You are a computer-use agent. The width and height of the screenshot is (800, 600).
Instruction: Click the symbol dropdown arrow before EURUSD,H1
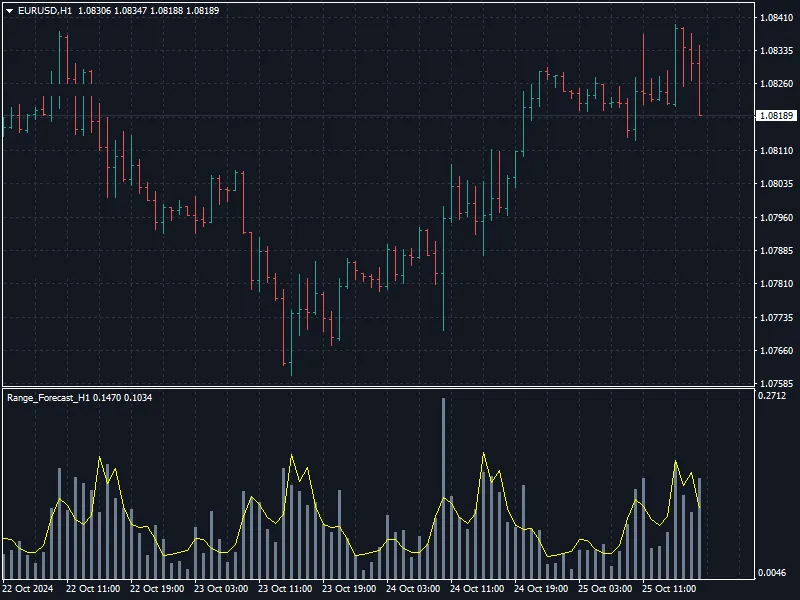(x=12, y=10)
